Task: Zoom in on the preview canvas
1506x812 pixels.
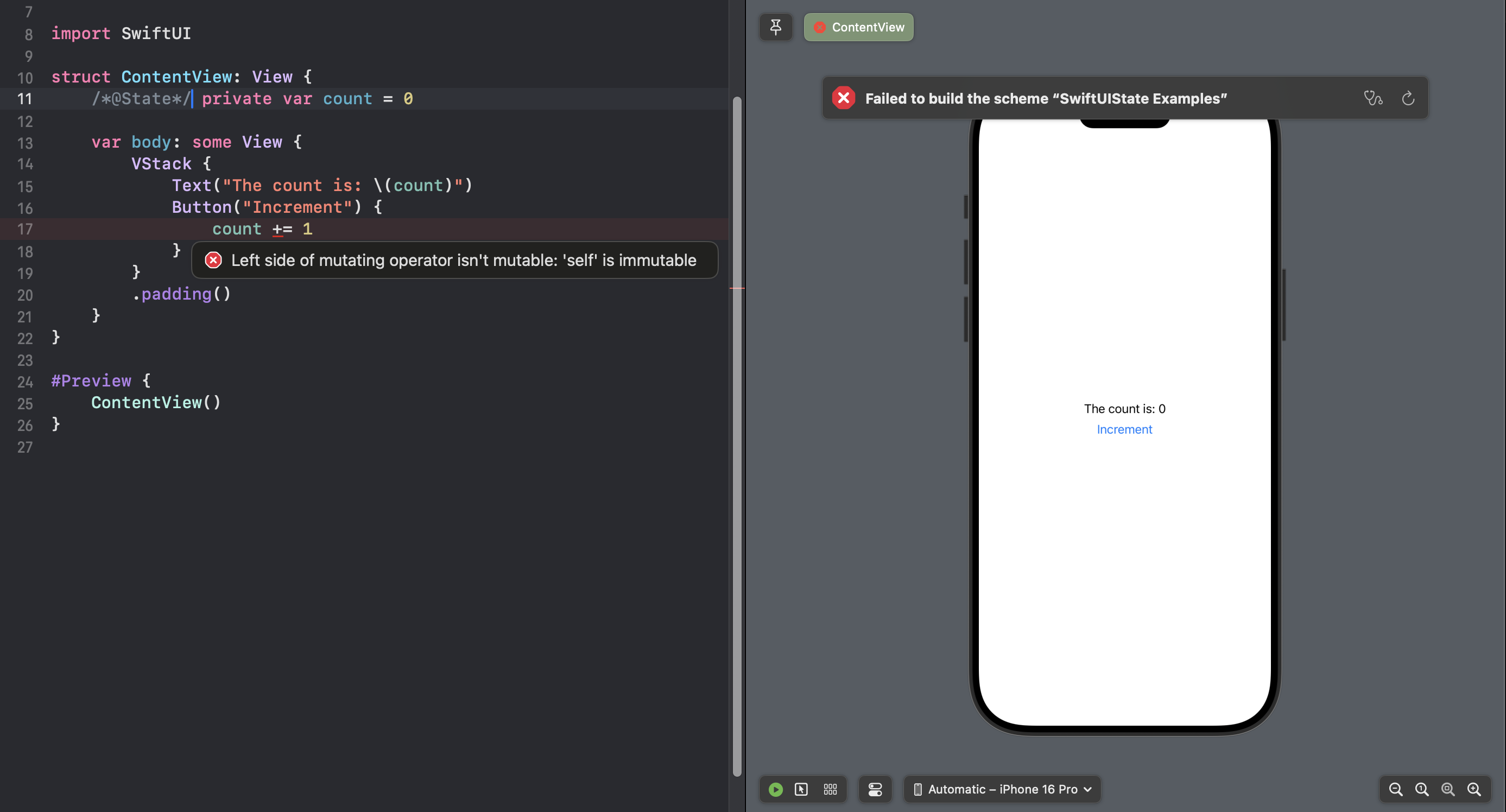Action: pos(1474,789)
